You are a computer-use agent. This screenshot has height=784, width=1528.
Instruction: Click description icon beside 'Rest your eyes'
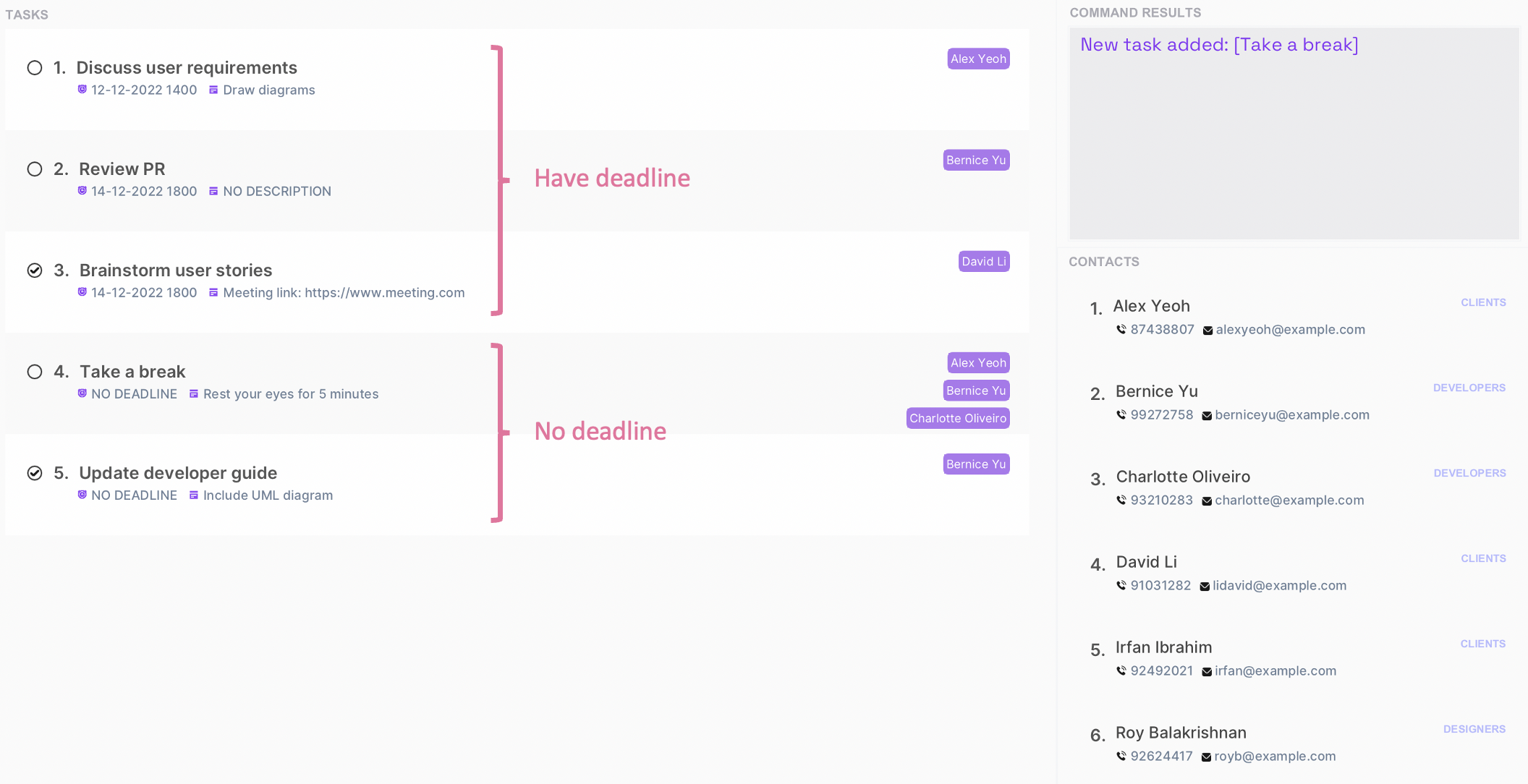click(194, 393)
